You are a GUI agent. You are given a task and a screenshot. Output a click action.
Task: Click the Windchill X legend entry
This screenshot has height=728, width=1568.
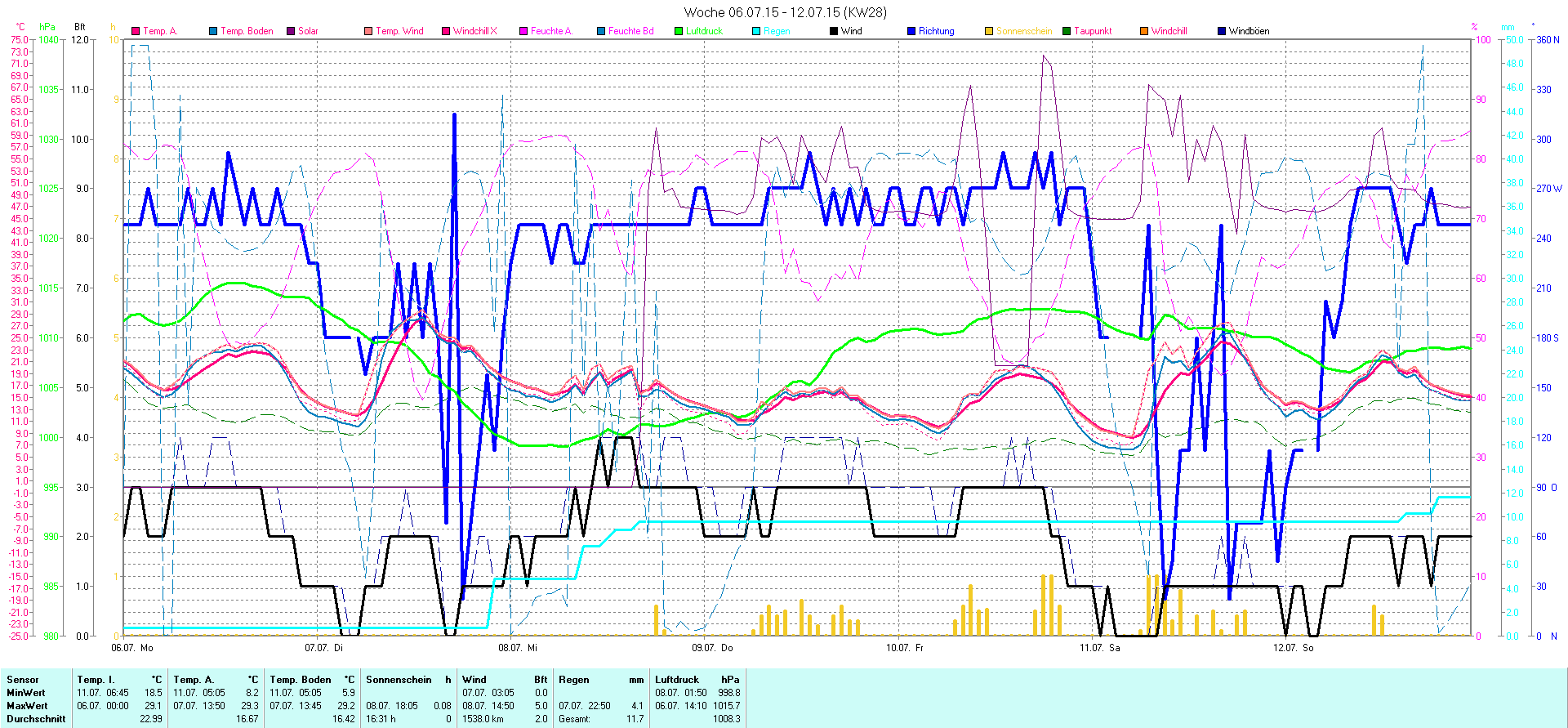(x=474, y=31)
